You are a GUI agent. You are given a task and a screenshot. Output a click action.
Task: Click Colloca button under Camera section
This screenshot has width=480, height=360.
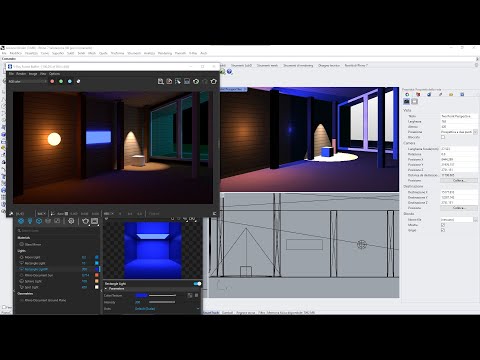[459, 180]
